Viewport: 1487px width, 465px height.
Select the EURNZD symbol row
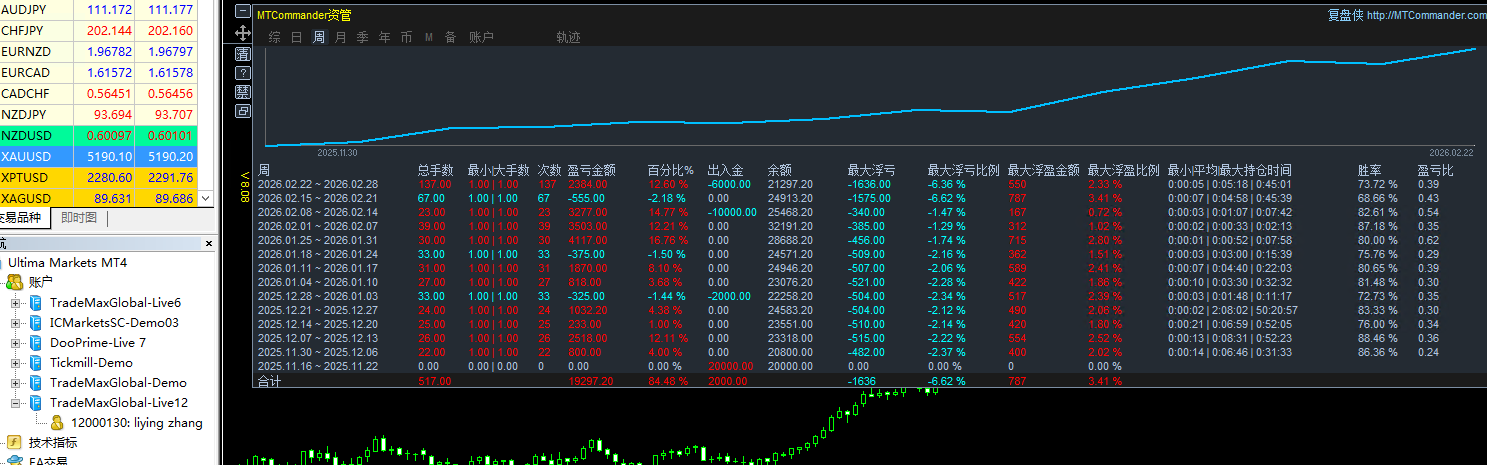[x=100, y=51]
